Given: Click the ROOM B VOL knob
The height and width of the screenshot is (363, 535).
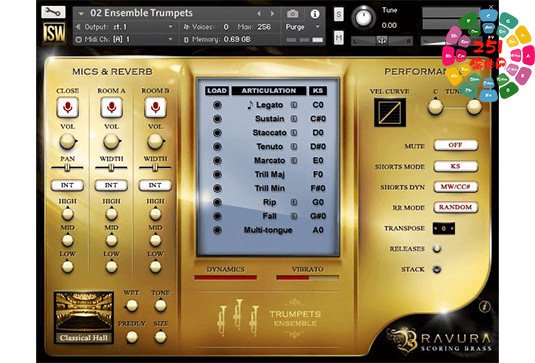Looking at the screenshot, I should click(x=155, y=141).
